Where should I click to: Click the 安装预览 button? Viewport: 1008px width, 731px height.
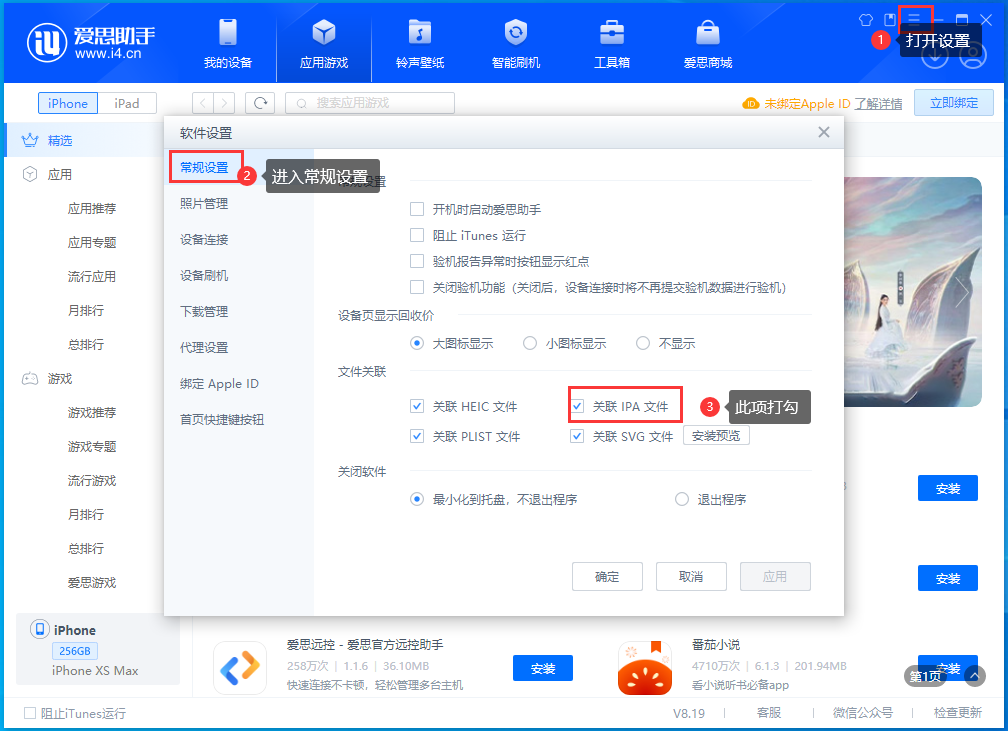(716, 436)
